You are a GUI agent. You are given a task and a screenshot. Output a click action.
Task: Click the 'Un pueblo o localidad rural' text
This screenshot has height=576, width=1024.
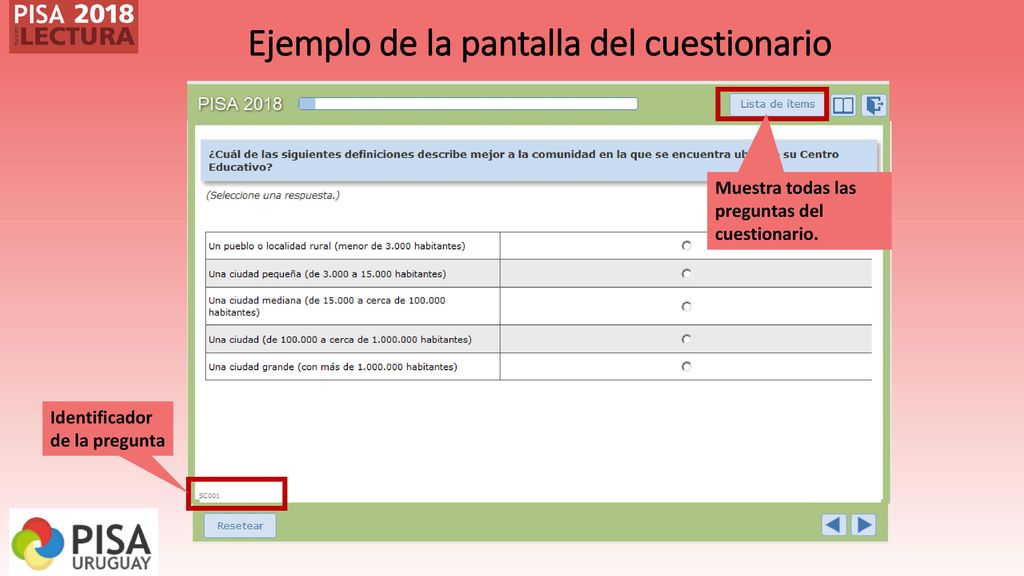click(337, 246)
